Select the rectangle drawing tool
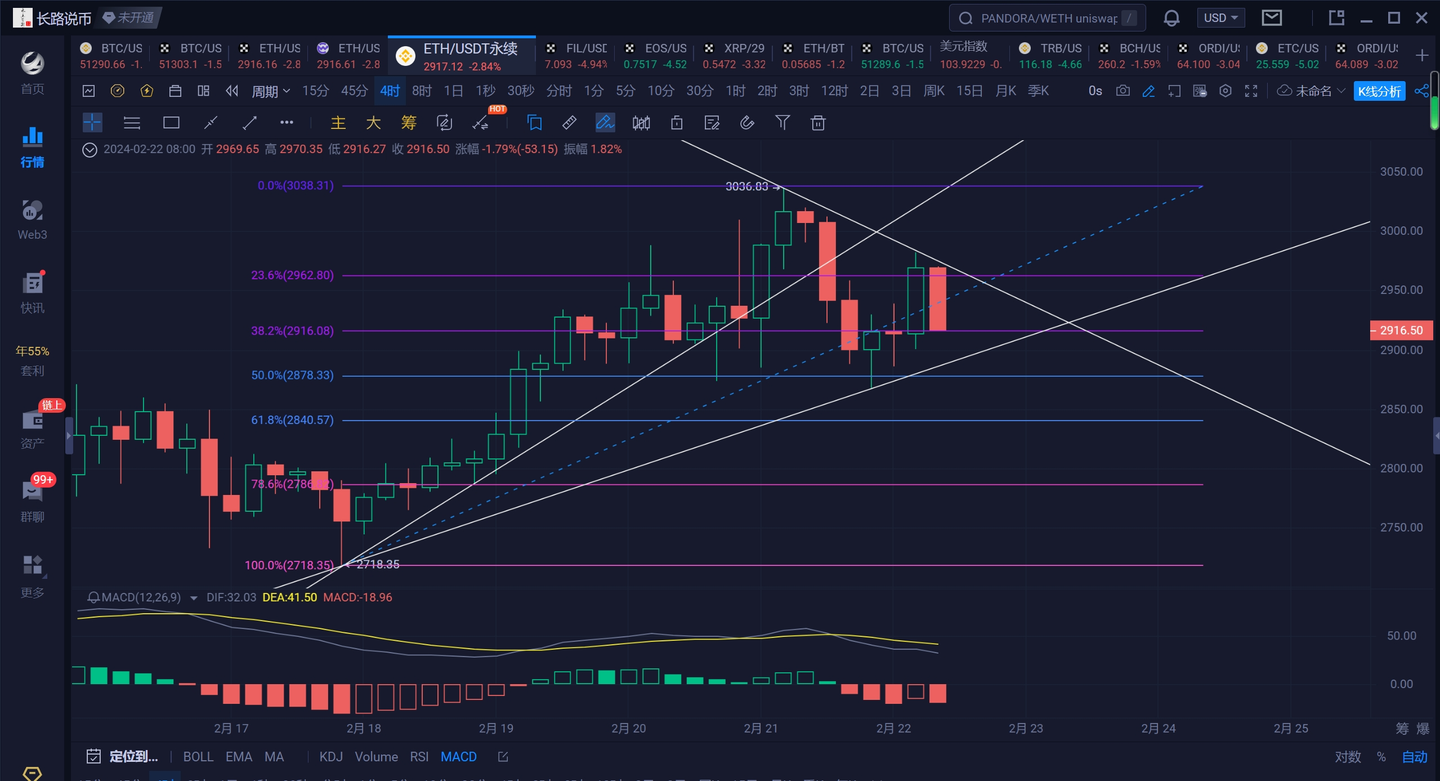This screenshot has width=1440, height=781. point(171,123)
